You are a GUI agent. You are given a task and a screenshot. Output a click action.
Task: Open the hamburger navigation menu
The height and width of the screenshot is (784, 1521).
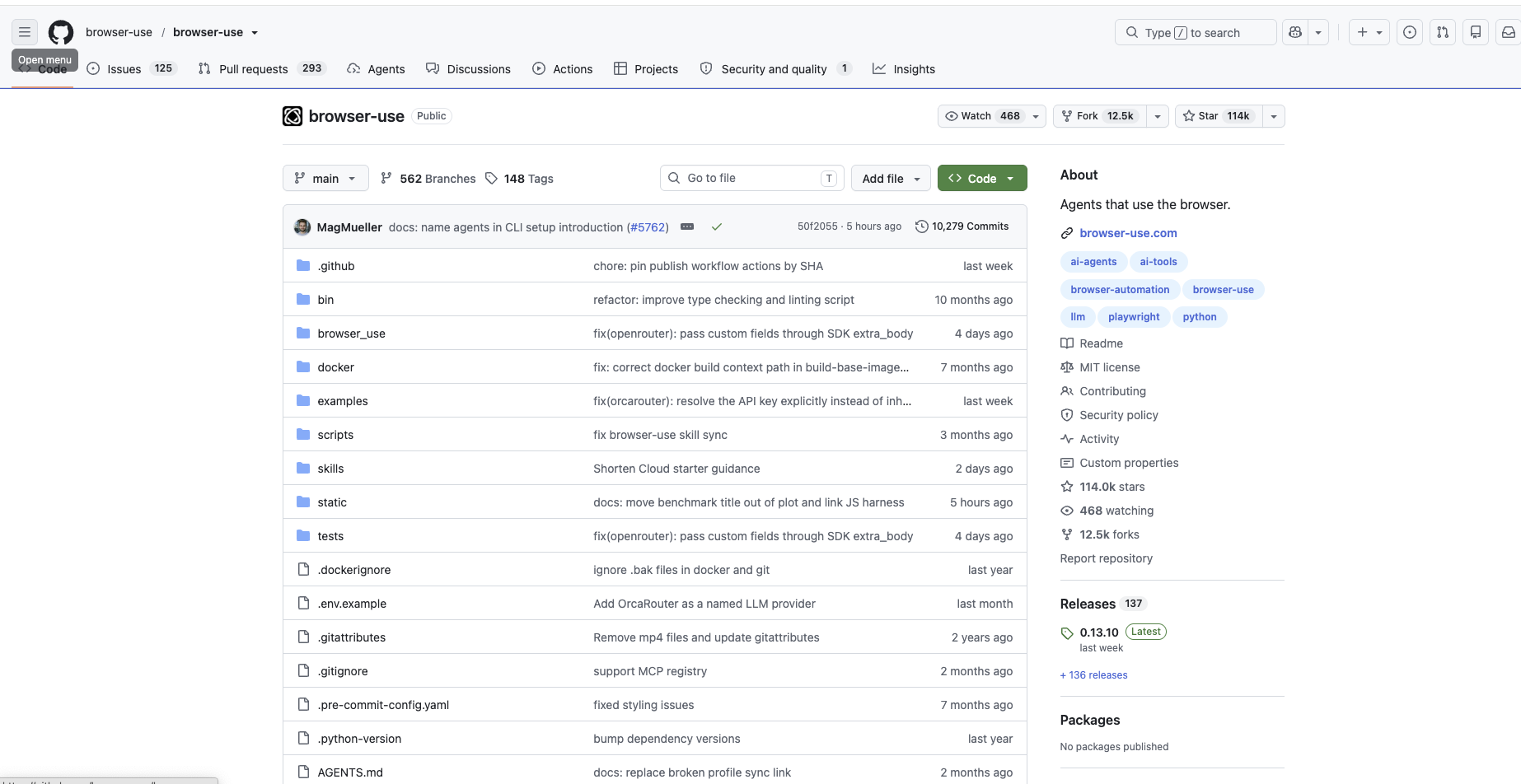click(x=25, y=32)
